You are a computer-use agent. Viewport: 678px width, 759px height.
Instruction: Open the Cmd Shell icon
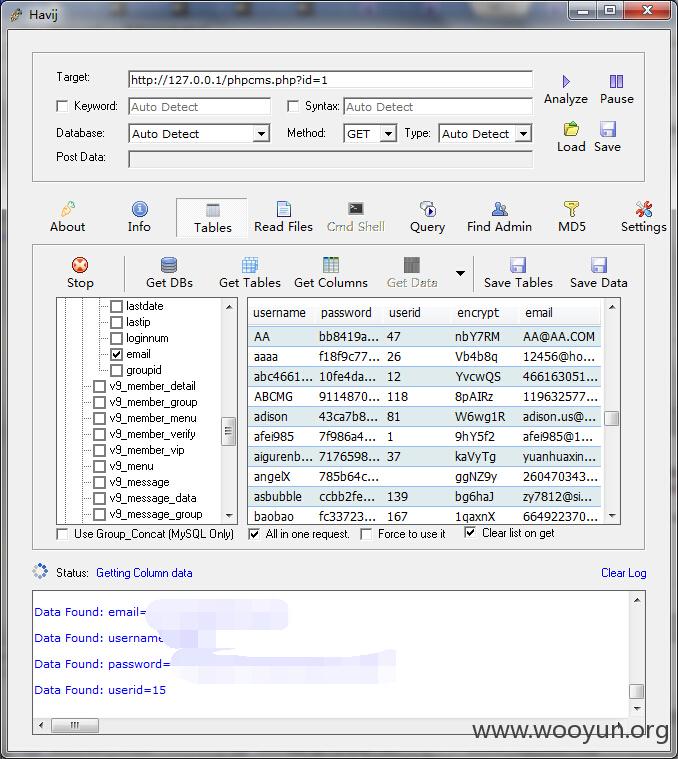(356, 209)
